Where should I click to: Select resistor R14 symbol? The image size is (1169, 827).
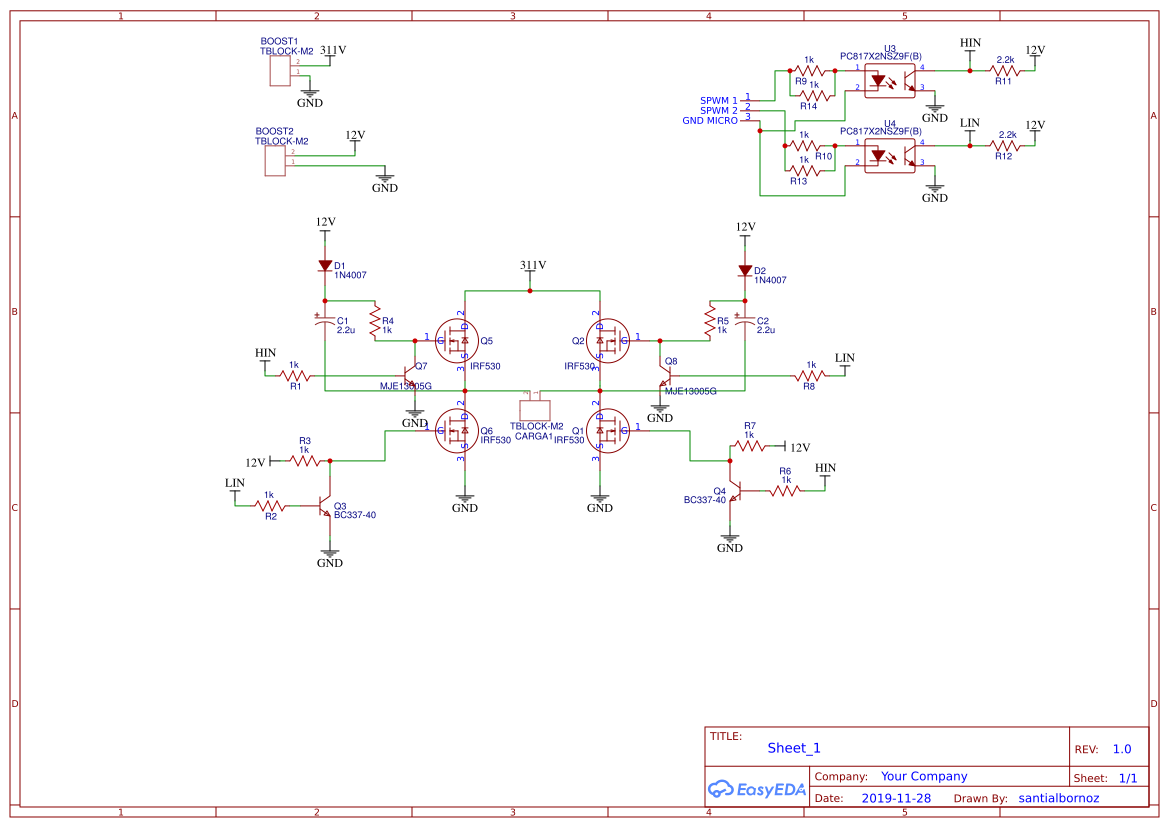pyautogui.click(x=814, y=95)
